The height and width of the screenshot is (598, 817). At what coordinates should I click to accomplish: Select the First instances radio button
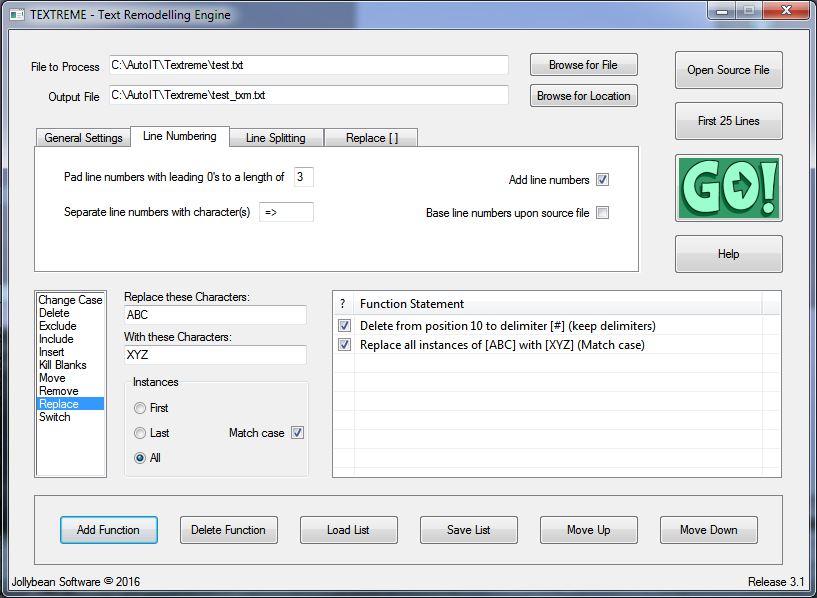point(140,408)
